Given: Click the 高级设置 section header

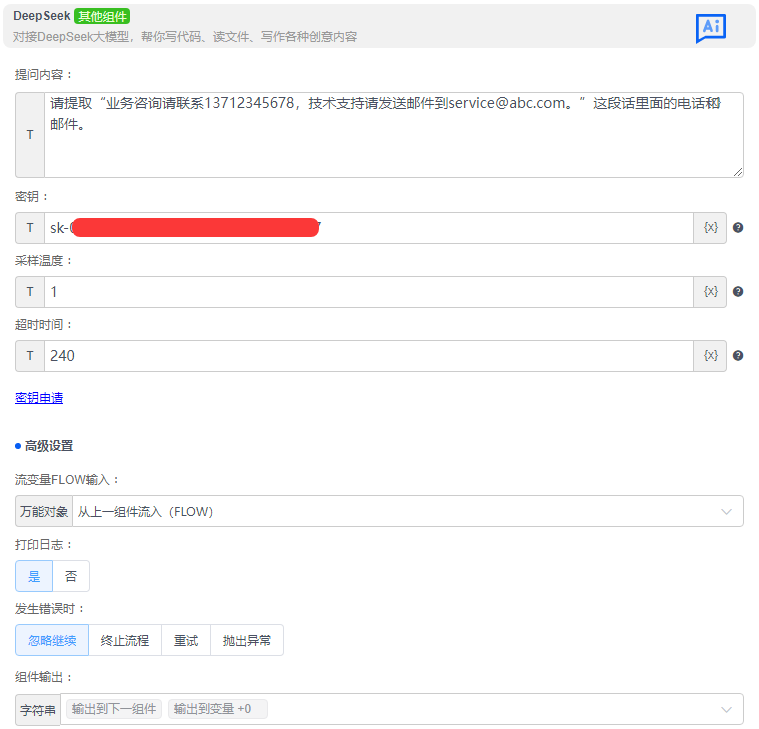Looking at the screenshot, I should (x=49, y=446).
